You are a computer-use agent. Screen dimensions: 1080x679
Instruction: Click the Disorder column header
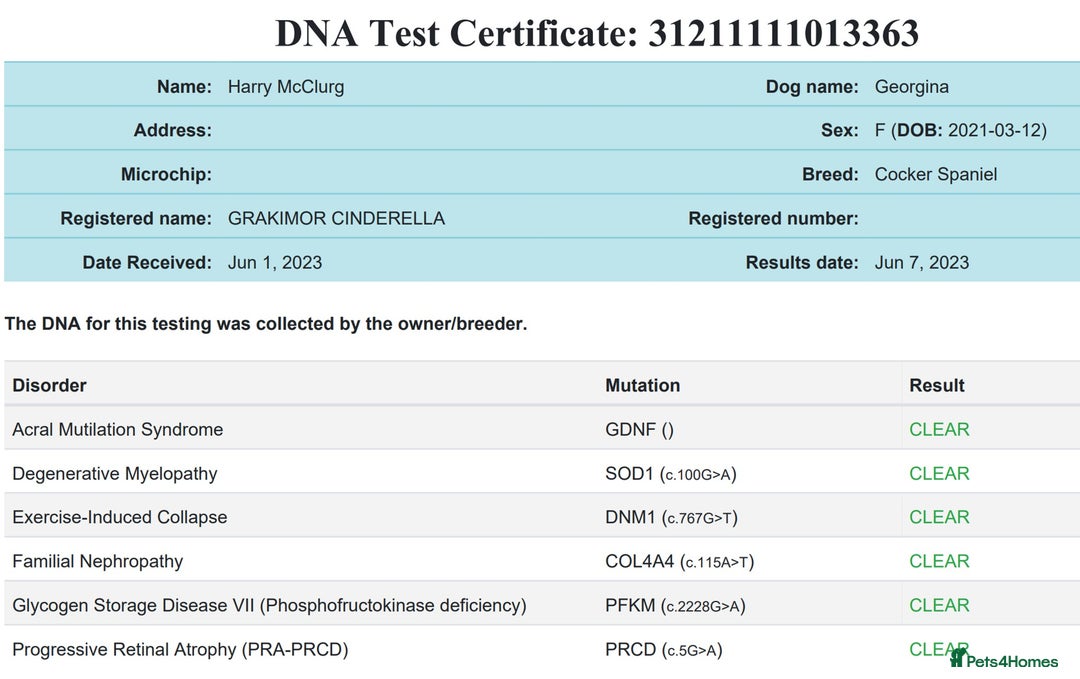50,386
